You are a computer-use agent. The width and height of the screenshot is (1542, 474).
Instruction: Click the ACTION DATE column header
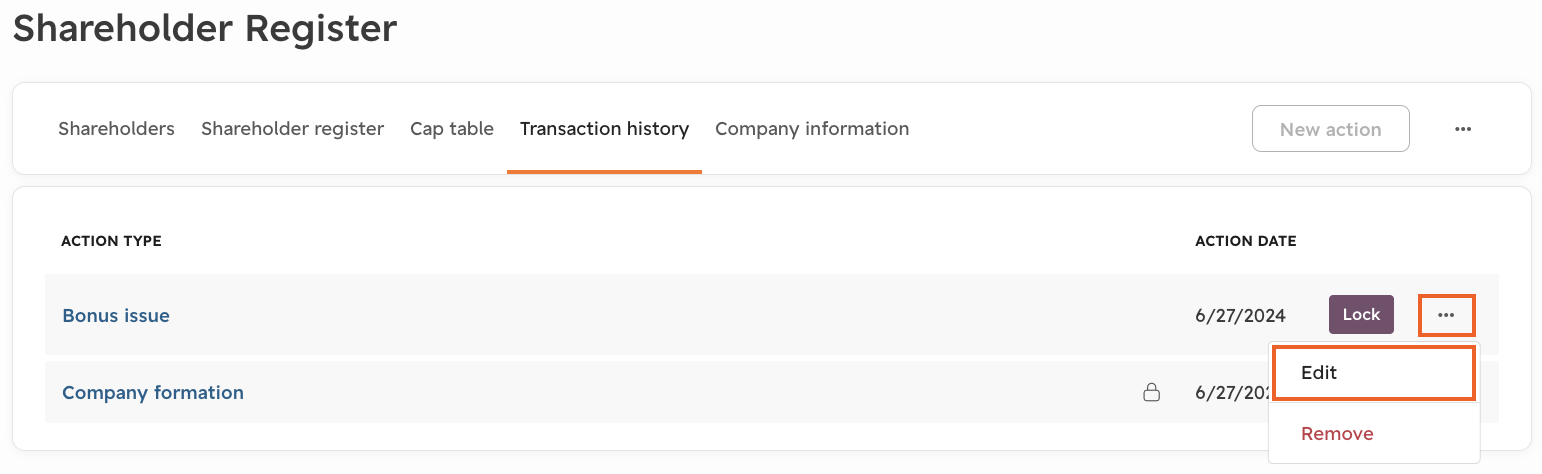[1245, 241]
